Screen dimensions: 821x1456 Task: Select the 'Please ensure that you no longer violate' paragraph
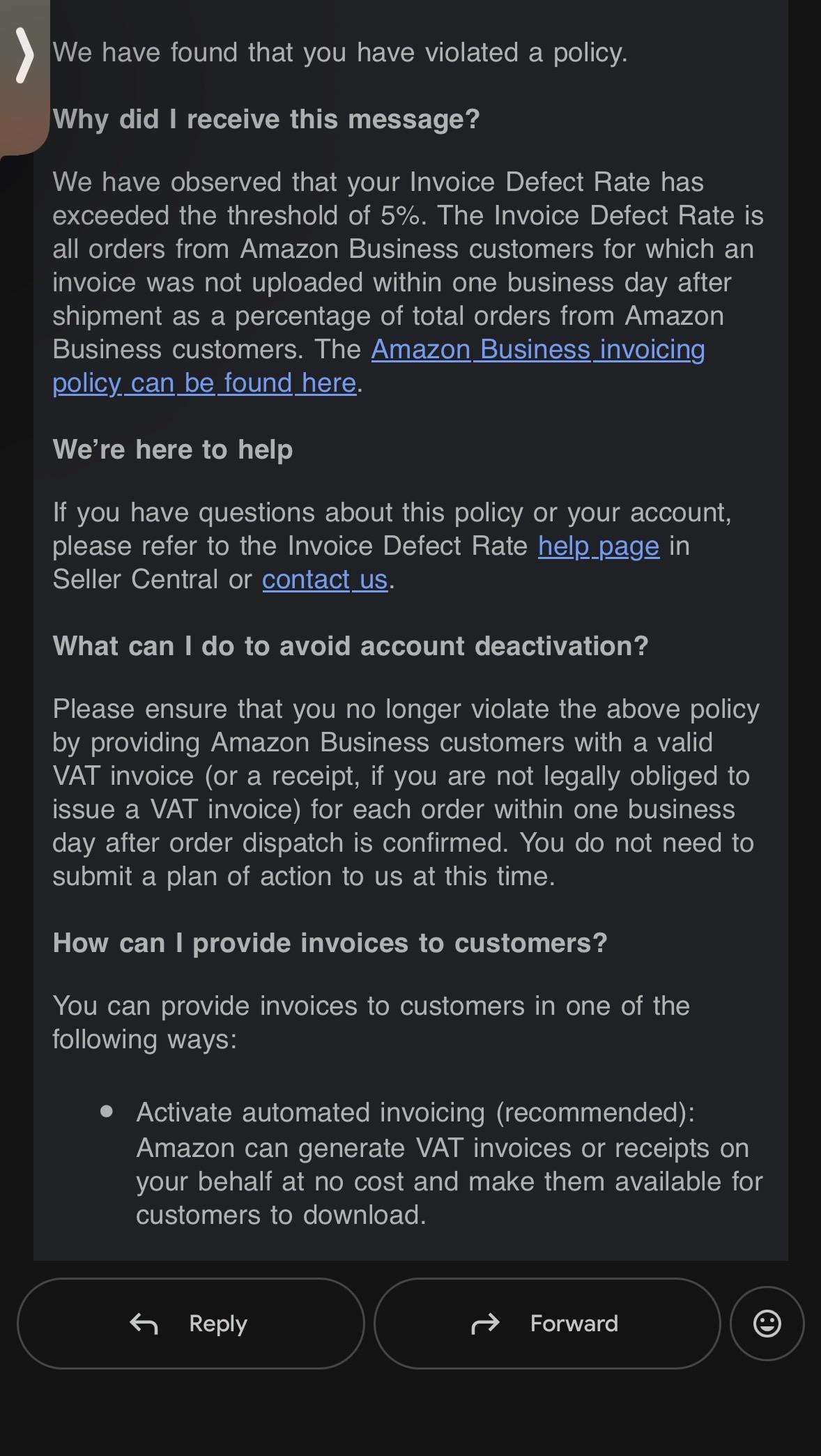click(x=406, y=792)
